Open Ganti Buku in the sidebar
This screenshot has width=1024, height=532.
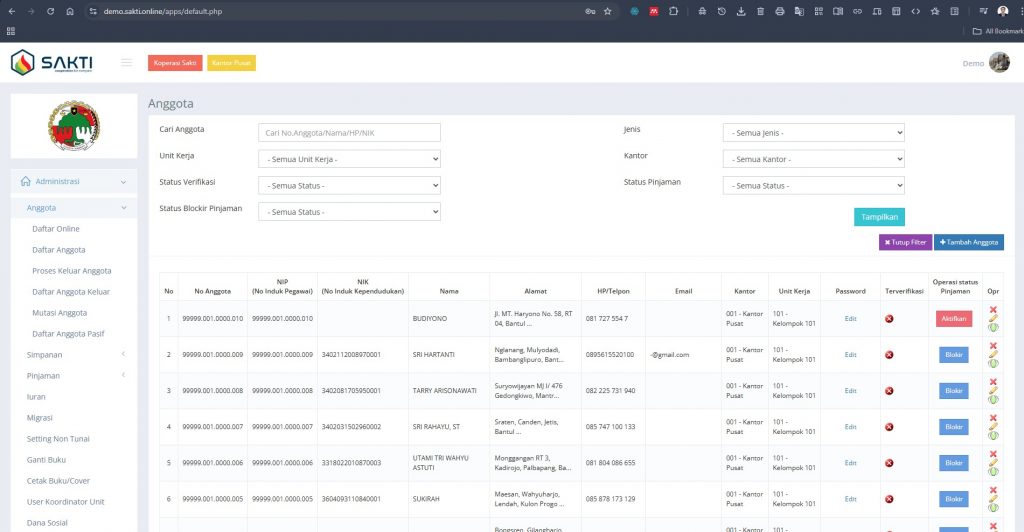point(46,460)
